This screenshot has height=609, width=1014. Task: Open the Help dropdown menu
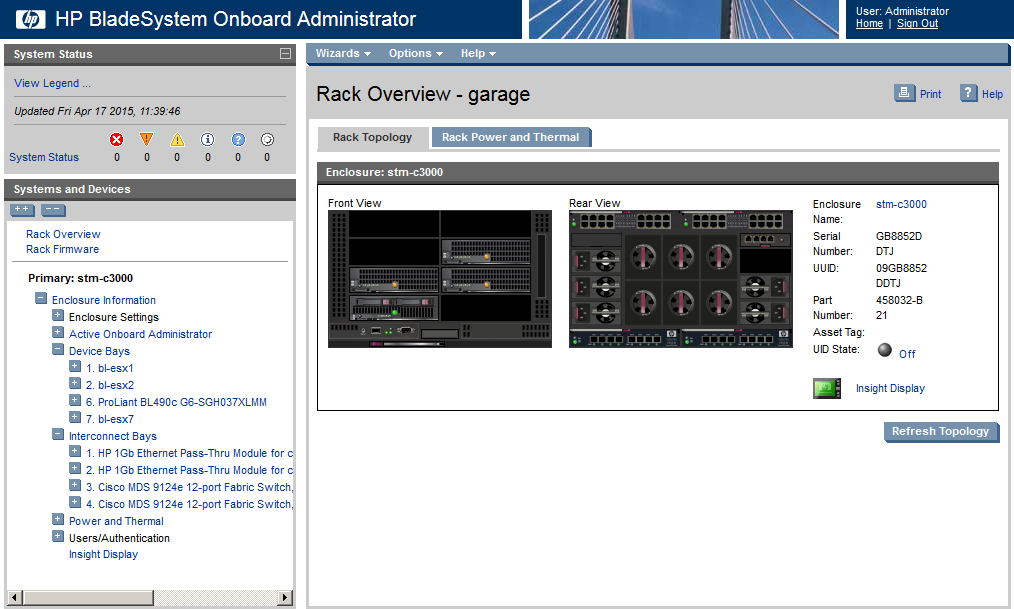click(478, 54)
